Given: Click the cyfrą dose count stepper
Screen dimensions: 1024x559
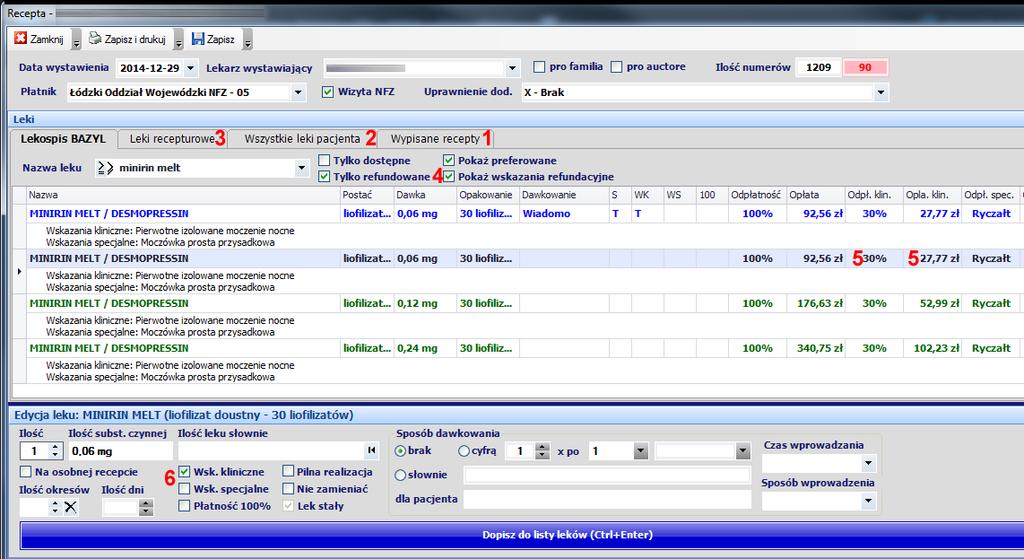Looking at the screenshot, I should tap(542, 451).
